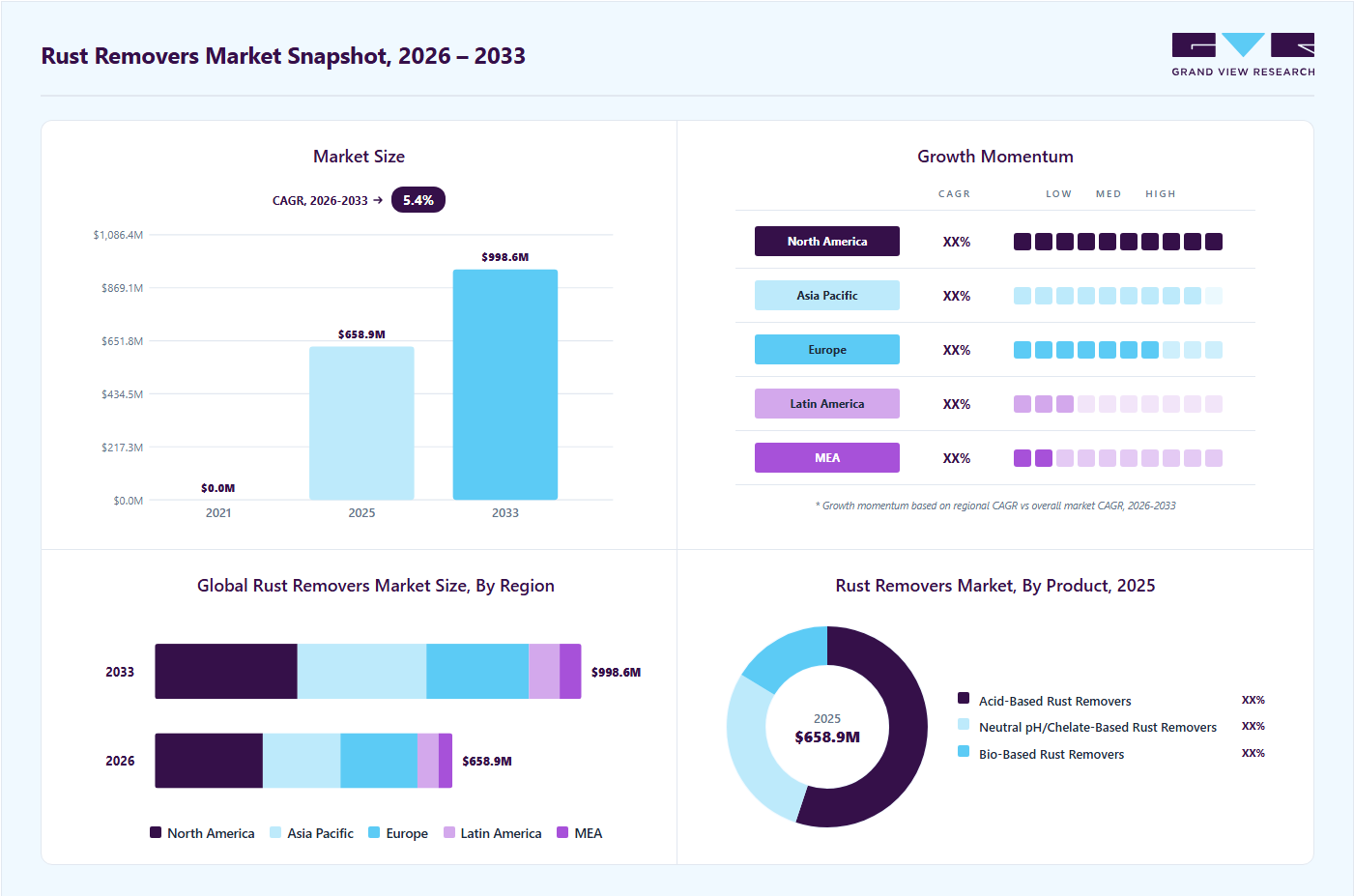1354x896 pixels.
Task: Click Acid-Based Rust Removers XX% value
Action: click(x=1253, y=700)
